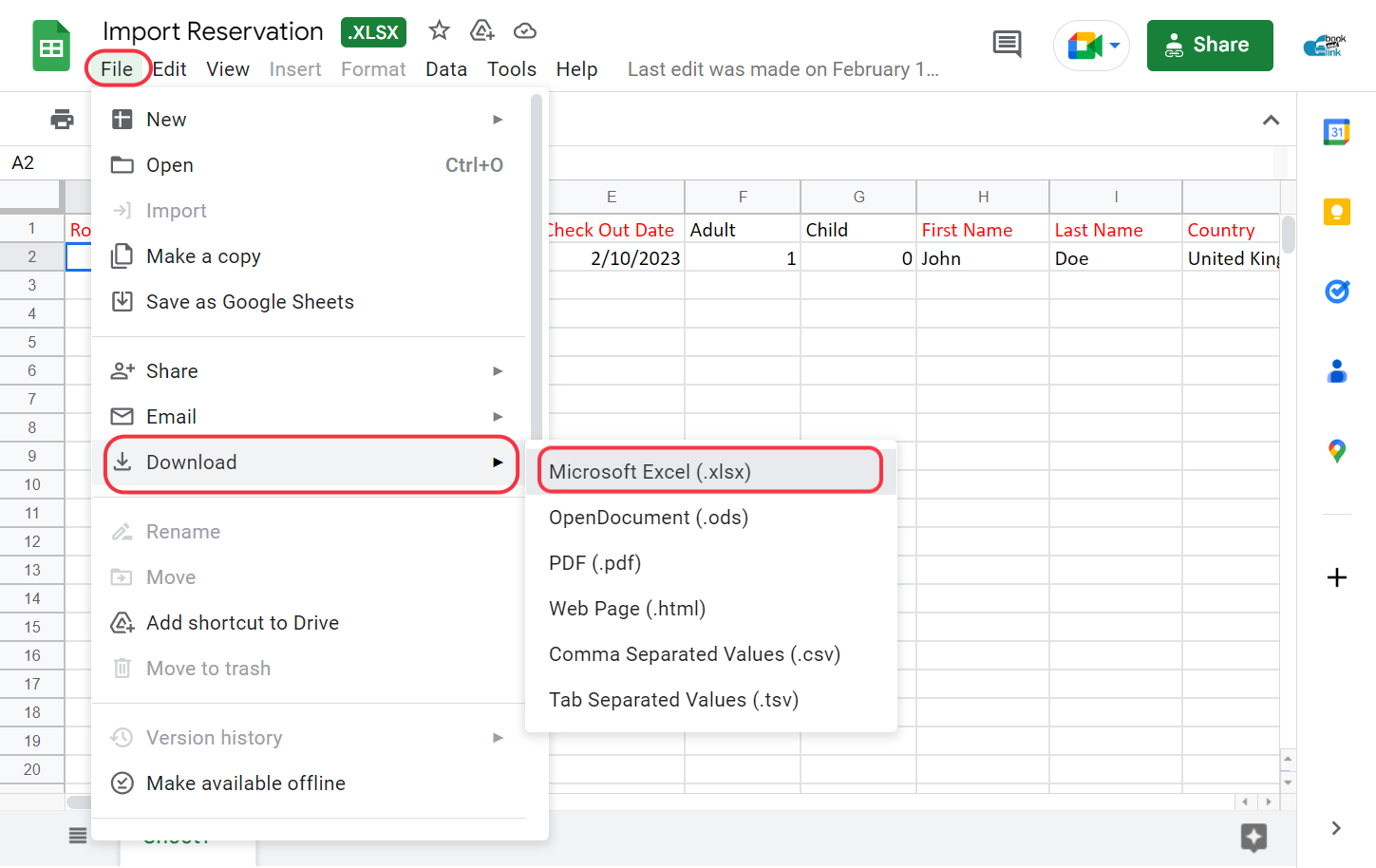This screenshot has width=1376, height=868.
Task: Click the .XLSX format badge
Action: 373,32
